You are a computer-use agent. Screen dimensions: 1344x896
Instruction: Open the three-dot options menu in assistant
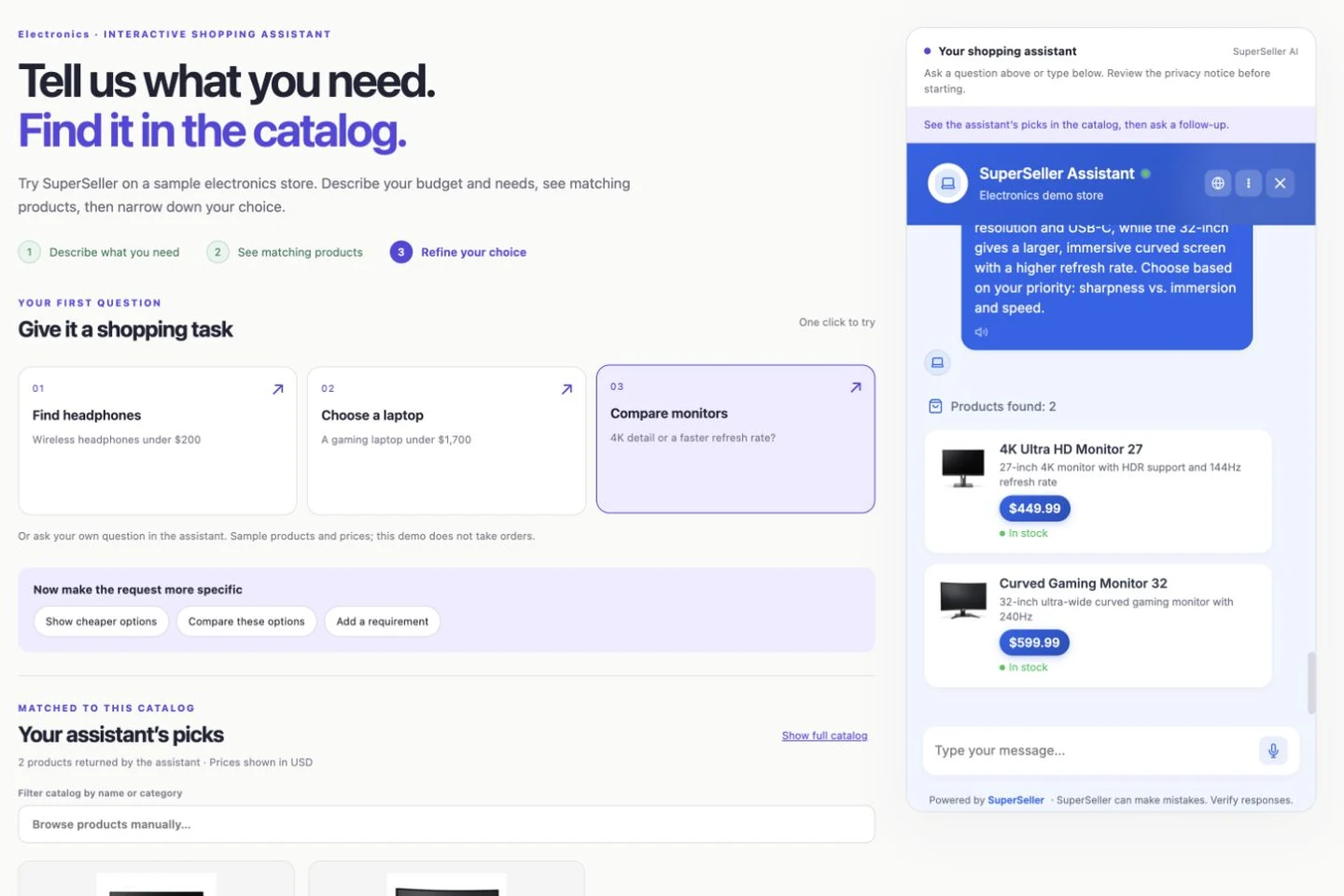pyautogui.click(x=1248, y=183)
